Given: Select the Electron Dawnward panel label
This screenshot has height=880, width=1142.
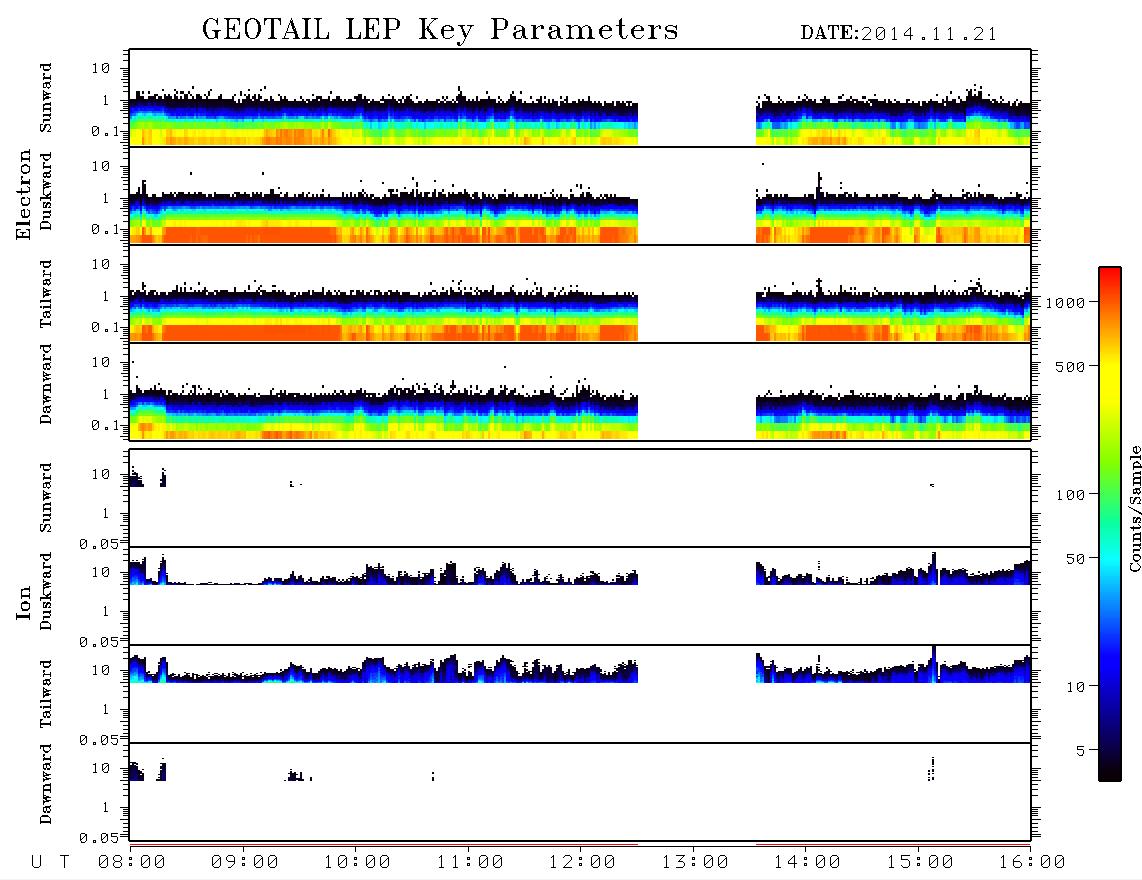Looking at the screenshot, I should pyautogui.click(x=46, y=384).
